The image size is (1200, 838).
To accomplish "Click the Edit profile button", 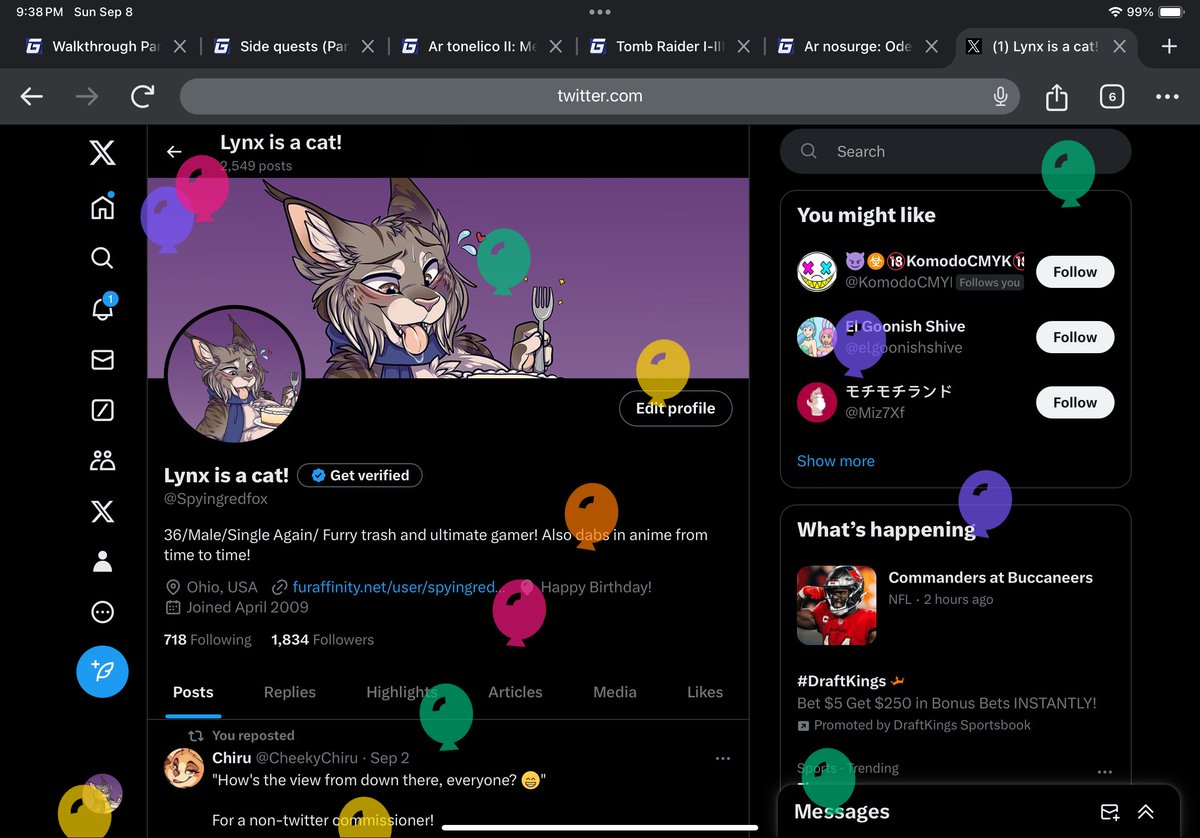I will (x=675, y=408).
